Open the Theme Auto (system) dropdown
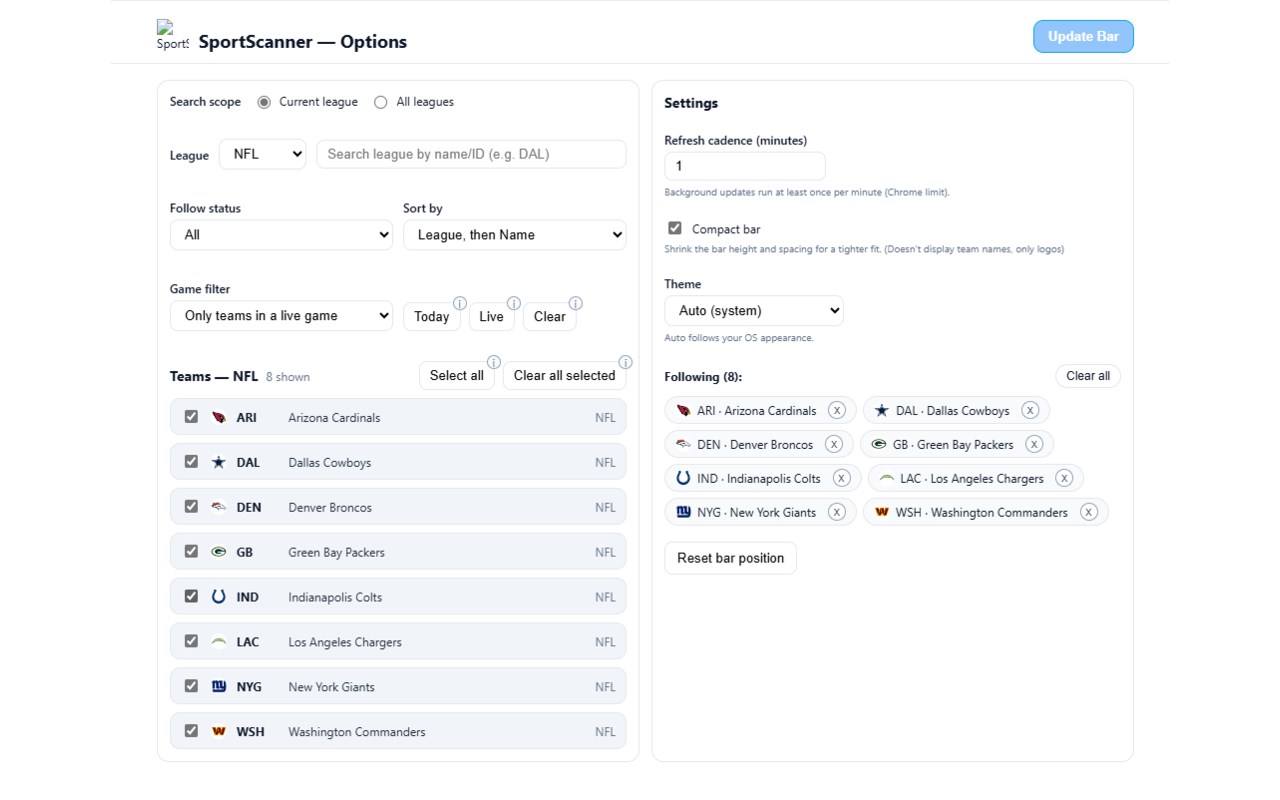1280x800 pixels. pos(753,310)
